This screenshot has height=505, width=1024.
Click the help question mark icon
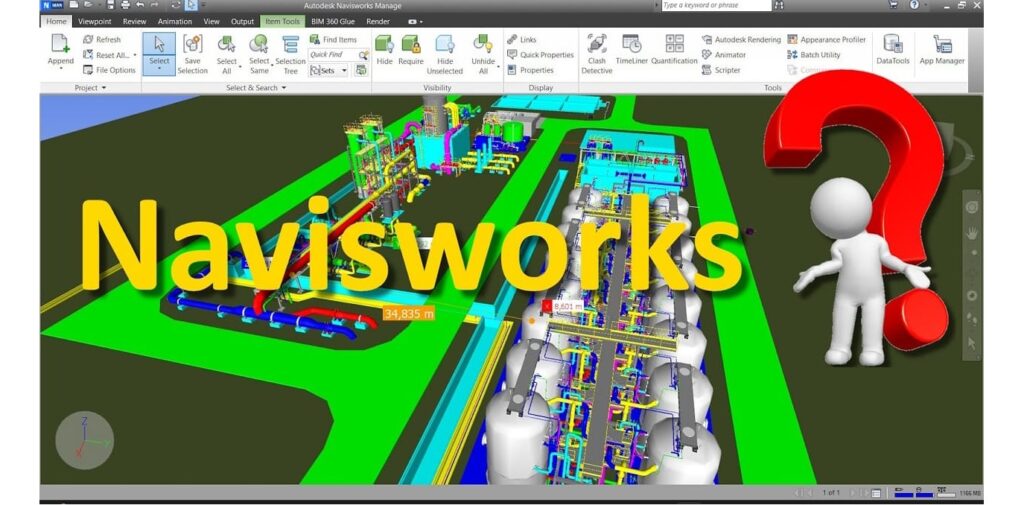pos(914,5)
